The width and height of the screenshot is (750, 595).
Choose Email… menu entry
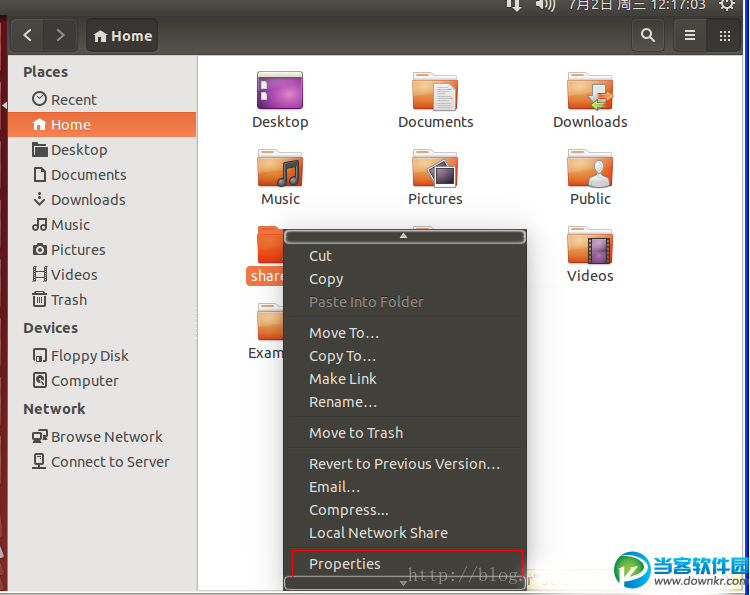pos(405,487)
